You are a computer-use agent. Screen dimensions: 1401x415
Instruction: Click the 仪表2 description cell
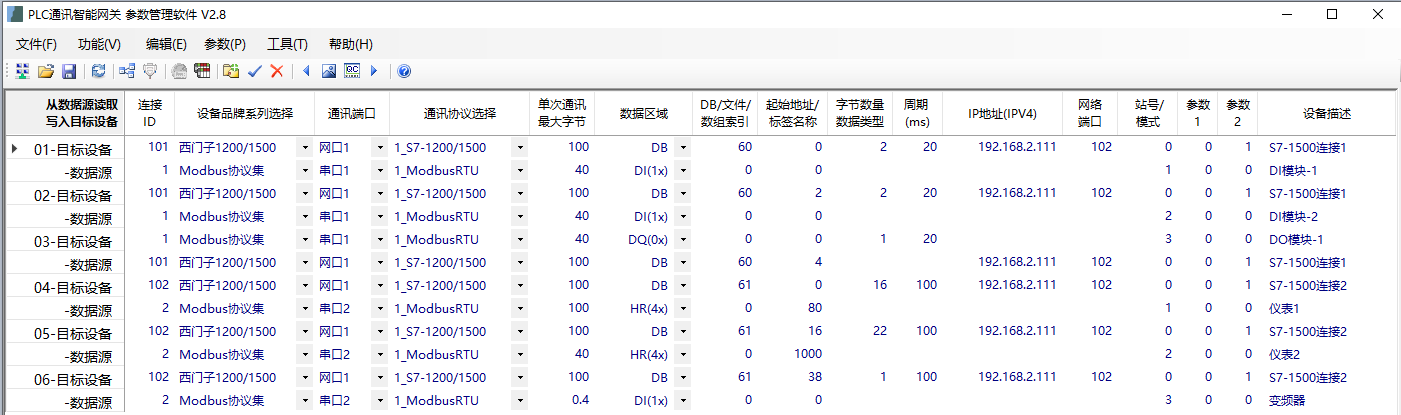(x=1327, y=354)
